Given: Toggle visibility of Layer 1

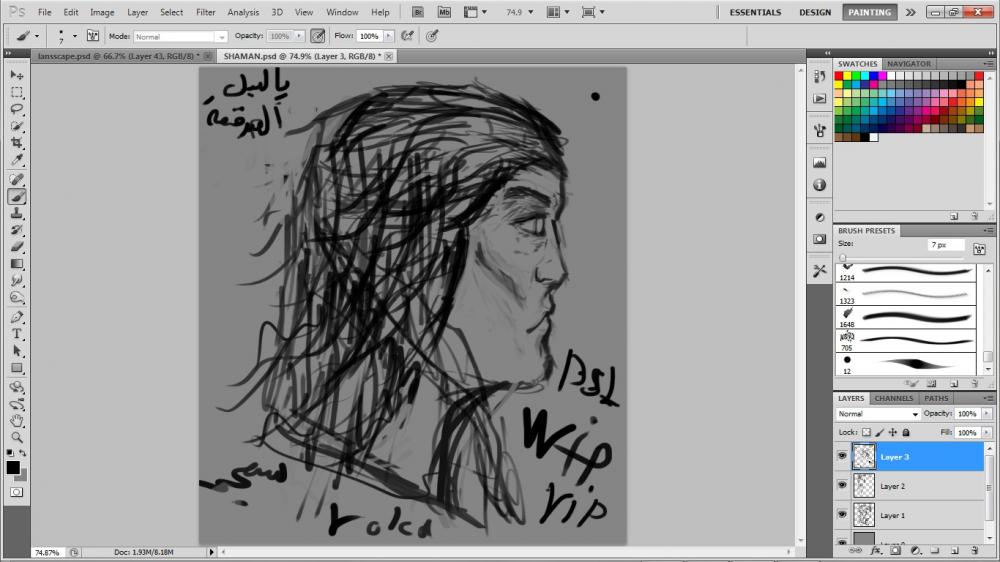Looking at the screenshot, I should tap(842, 515).
